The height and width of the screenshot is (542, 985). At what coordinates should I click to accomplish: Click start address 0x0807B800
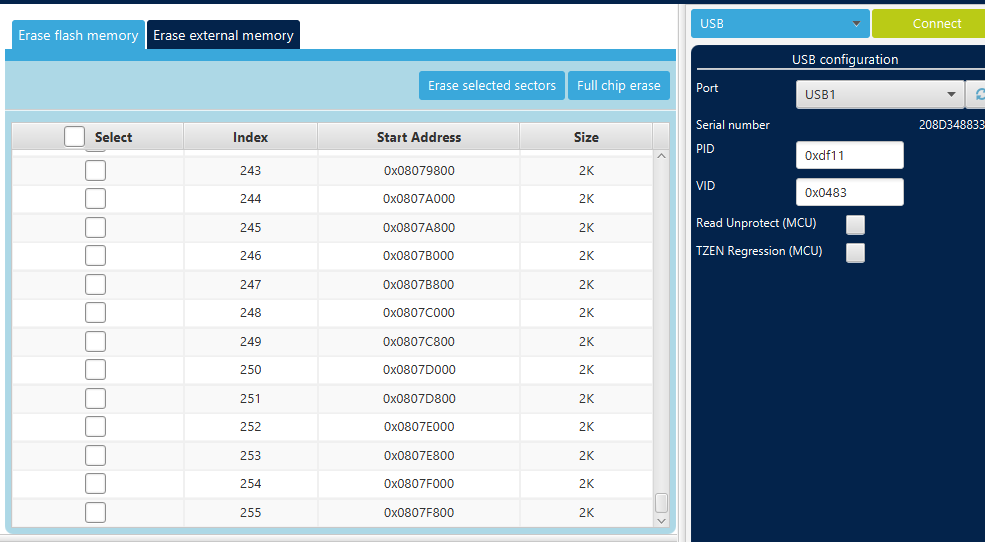pyautogui.click(x=419, y=285)
